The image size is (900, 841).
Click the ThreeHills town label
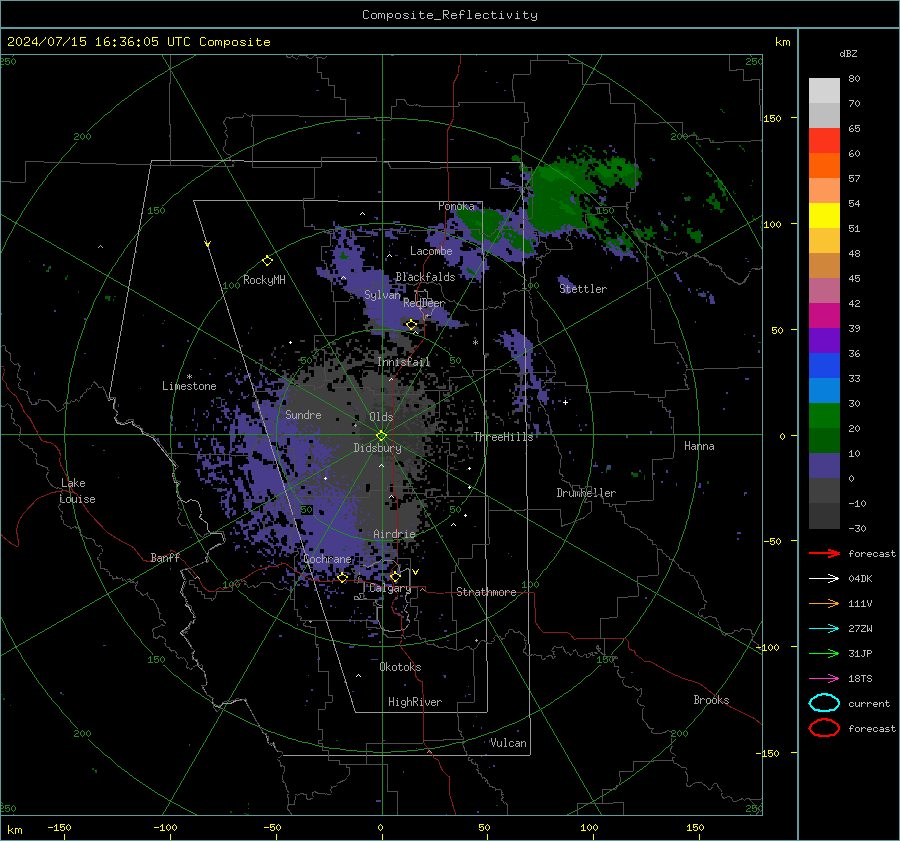(503, 437)
